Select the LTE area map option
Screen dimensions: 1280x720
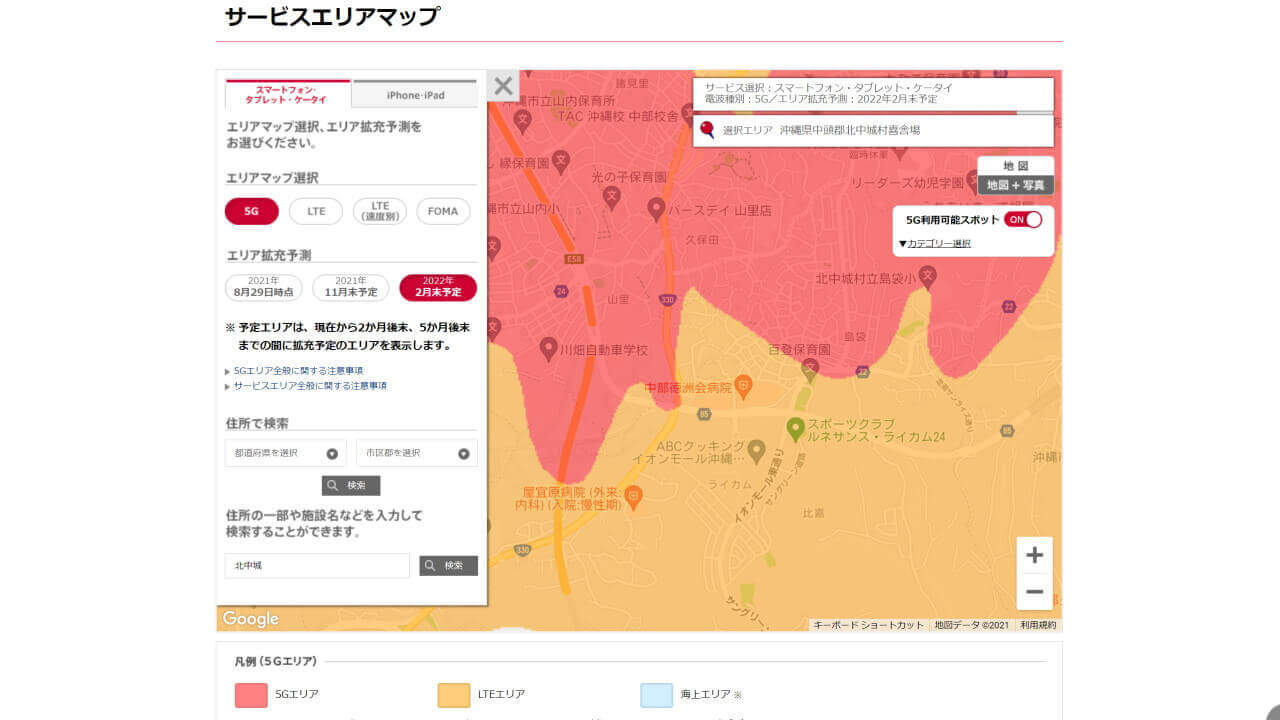(x=315, y=211)
